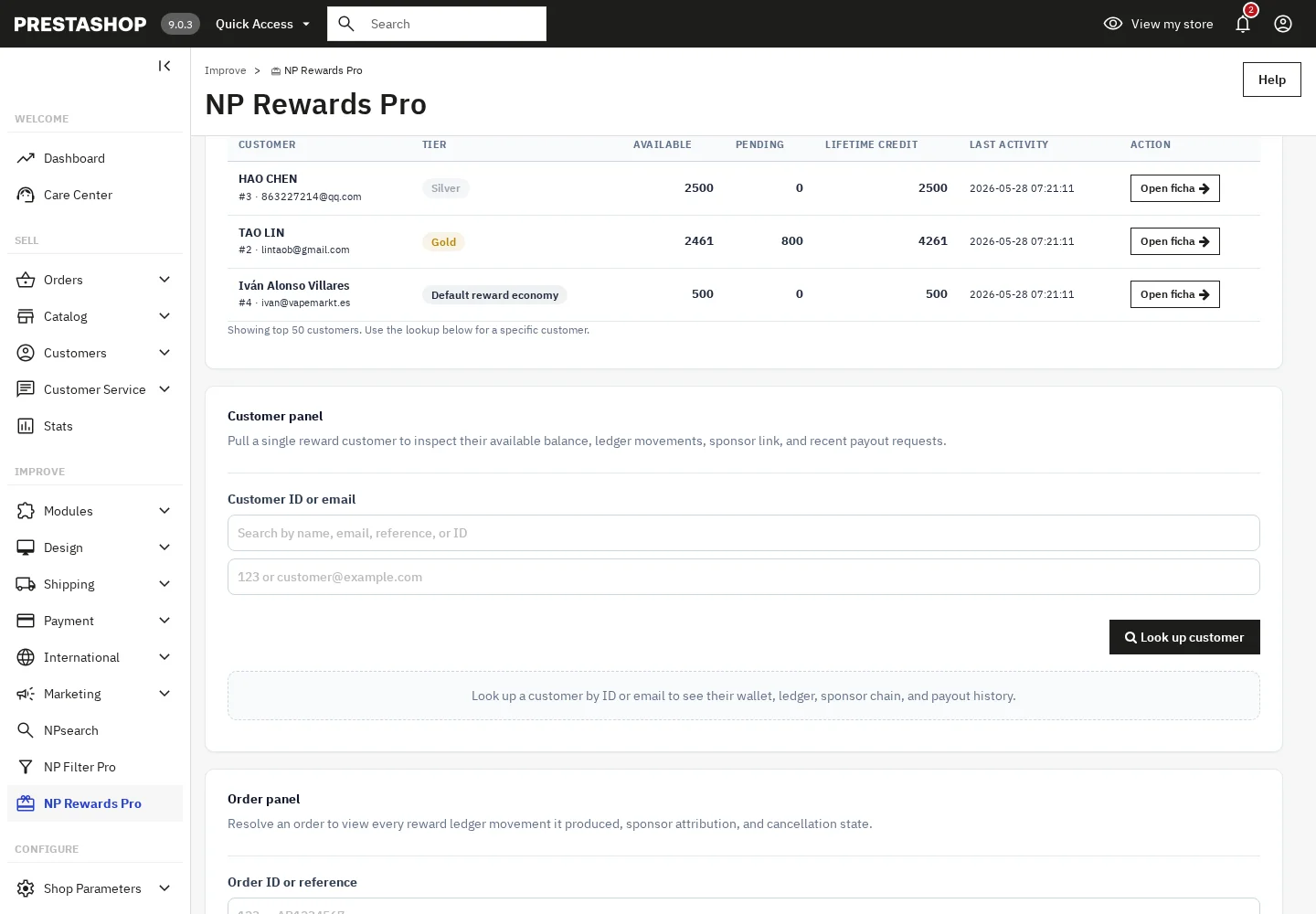Open the NPsearch menu item

point(95,730)
